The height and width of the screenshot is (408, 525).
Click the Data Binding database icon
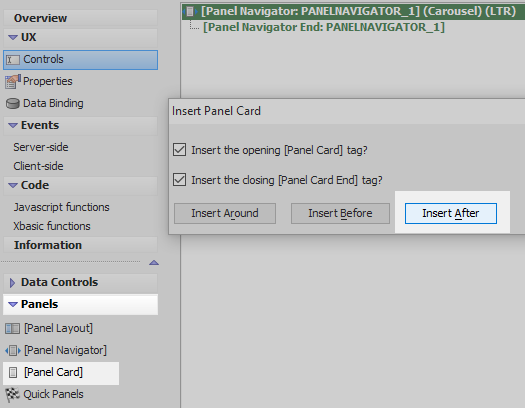pos(13,103)
